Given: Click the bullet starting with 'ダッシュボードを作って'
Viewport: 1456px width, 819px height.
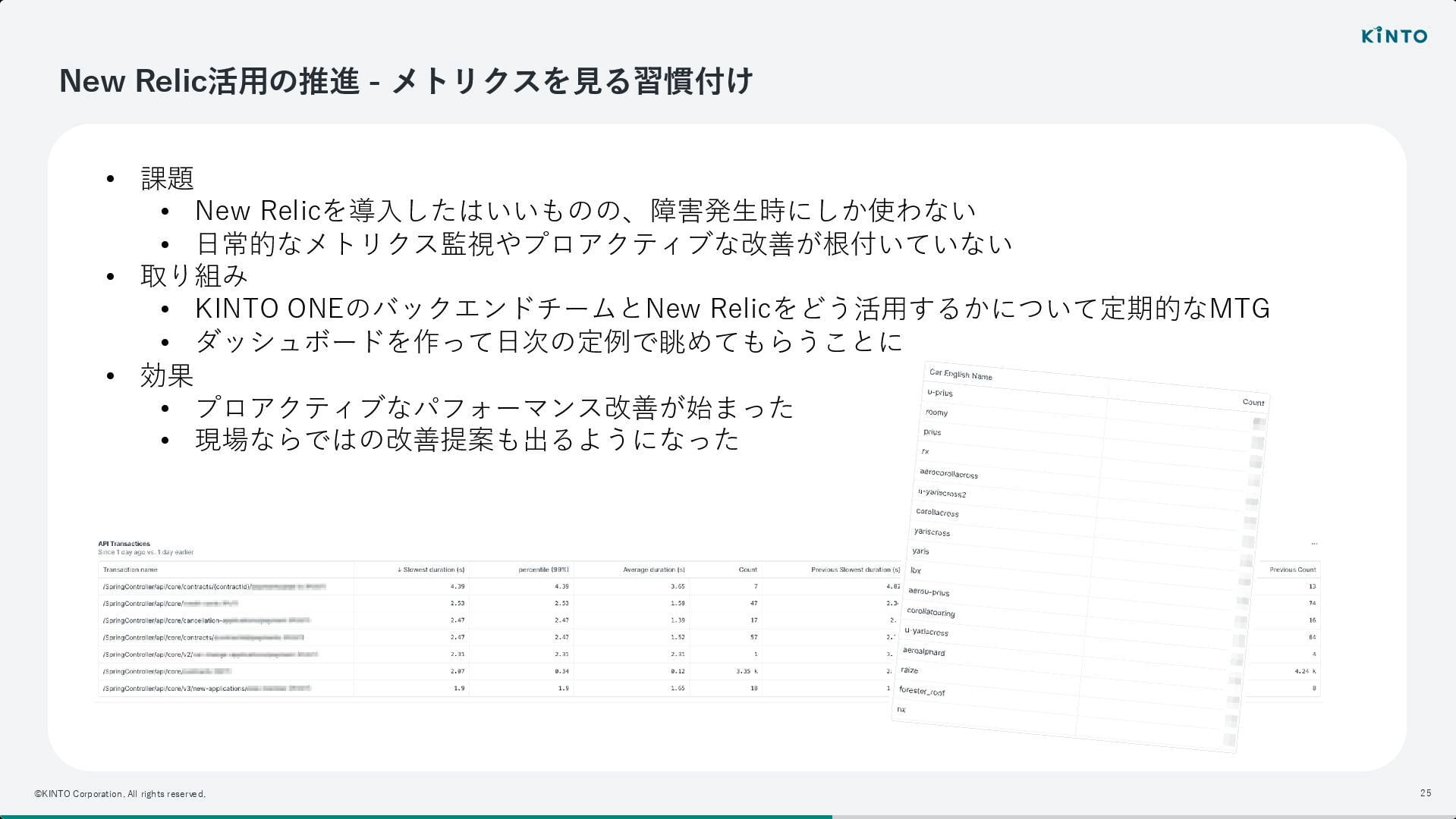Looking at the screenshot, I should click(x=549, y=341).
